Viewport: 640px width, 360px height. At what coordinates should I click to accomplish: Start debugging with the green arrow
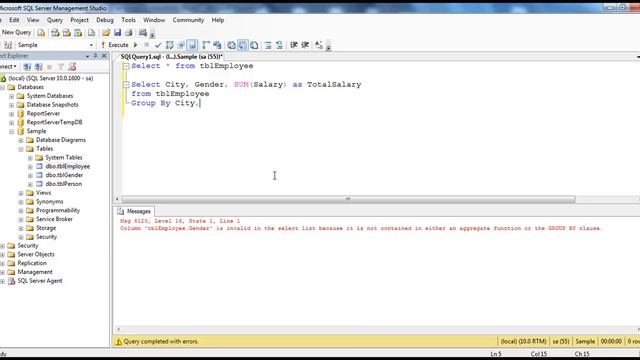pyautogui.click(x=136, y=45)
